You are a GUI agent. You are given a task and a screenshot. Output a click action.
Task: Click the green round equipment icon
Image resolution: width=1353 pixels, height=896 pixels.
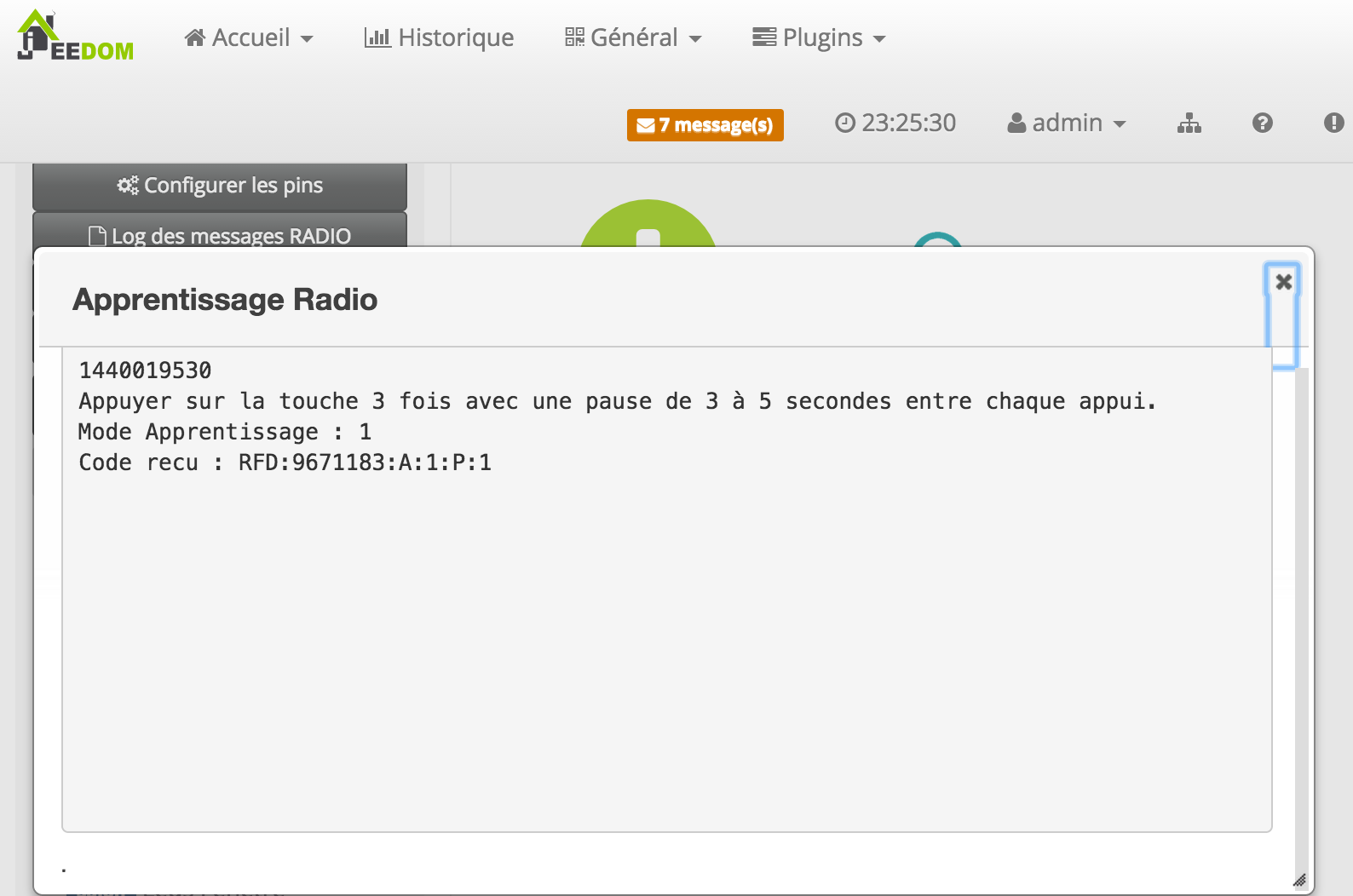coord(648,224)
